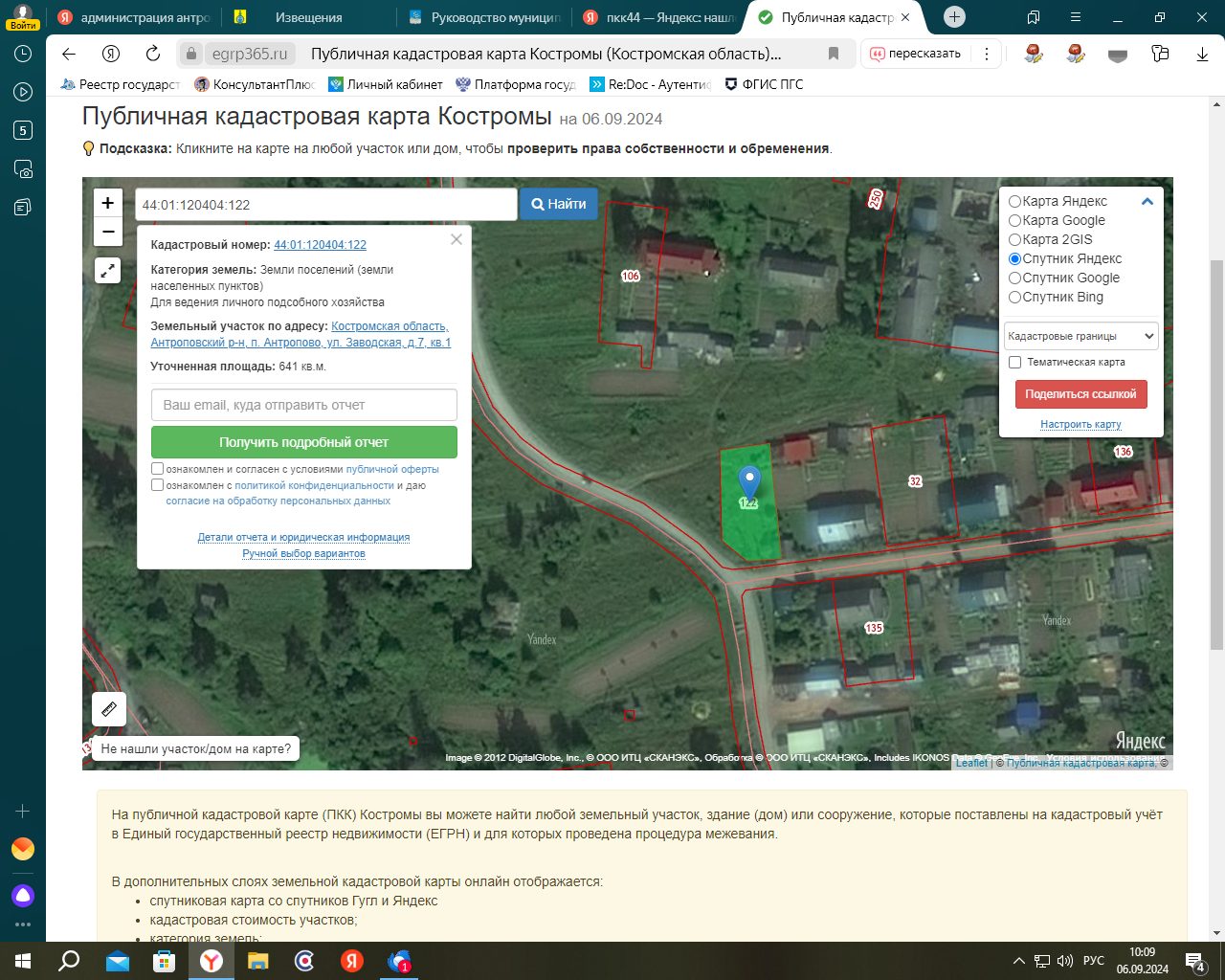Image resolution: width=1225 pixels, height=980 pixels.
Task: Open browser downloads icon
Action: point(1203,55)
